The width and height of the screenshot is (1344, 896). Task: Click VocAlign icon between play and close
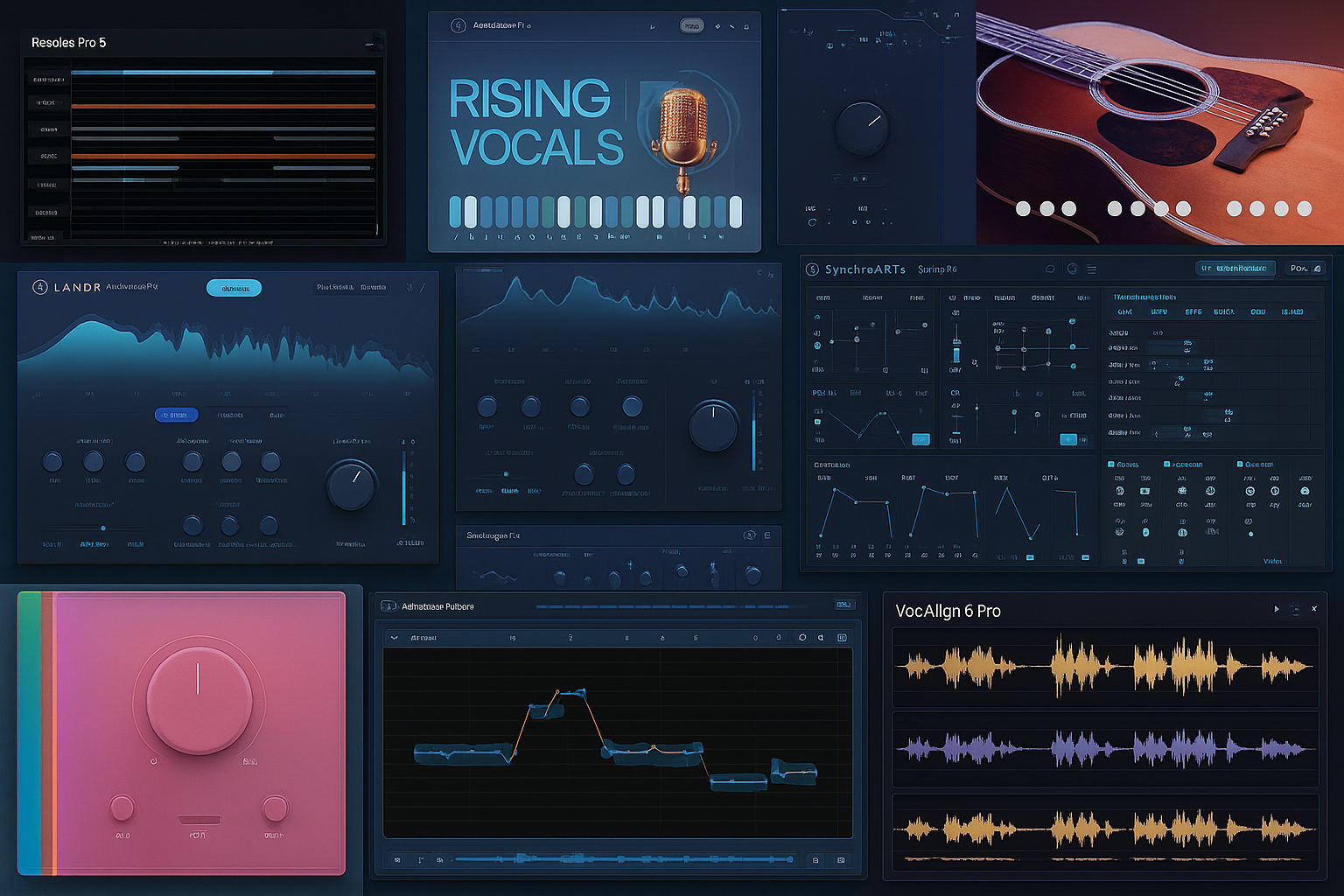(1296, 609)
